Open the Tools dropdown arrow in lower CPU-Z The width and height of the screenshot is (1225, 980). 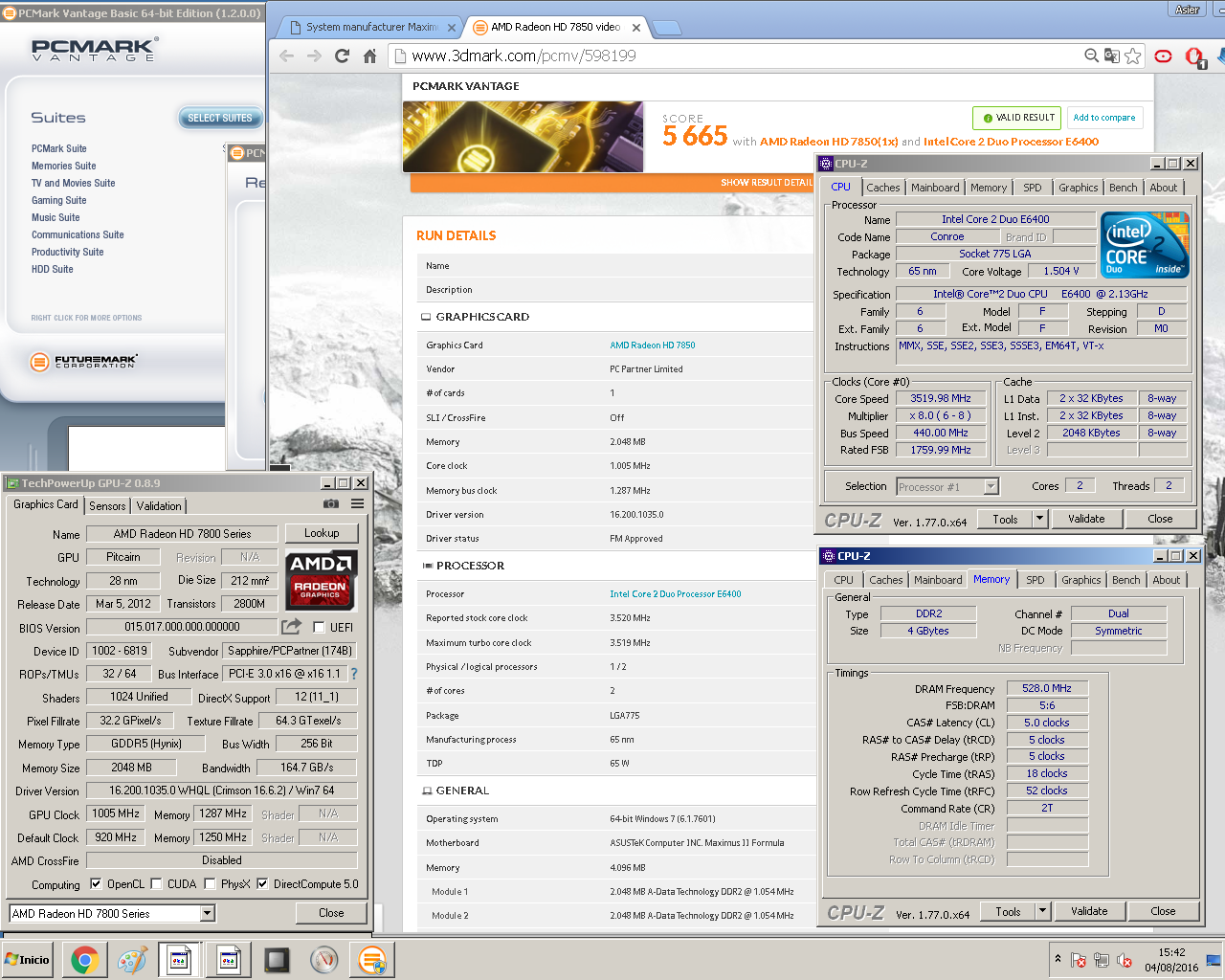[1042, 911]
